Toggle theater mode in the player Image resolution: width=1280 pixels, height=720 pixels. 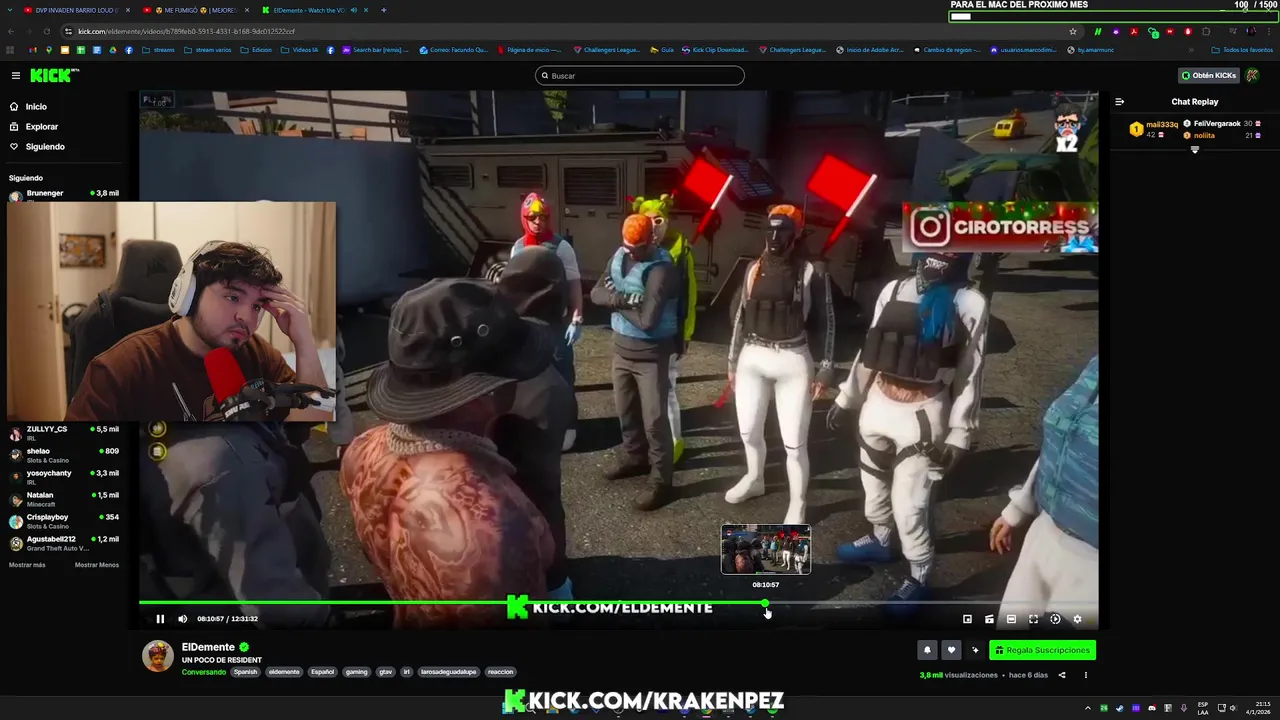[1011, 619]
